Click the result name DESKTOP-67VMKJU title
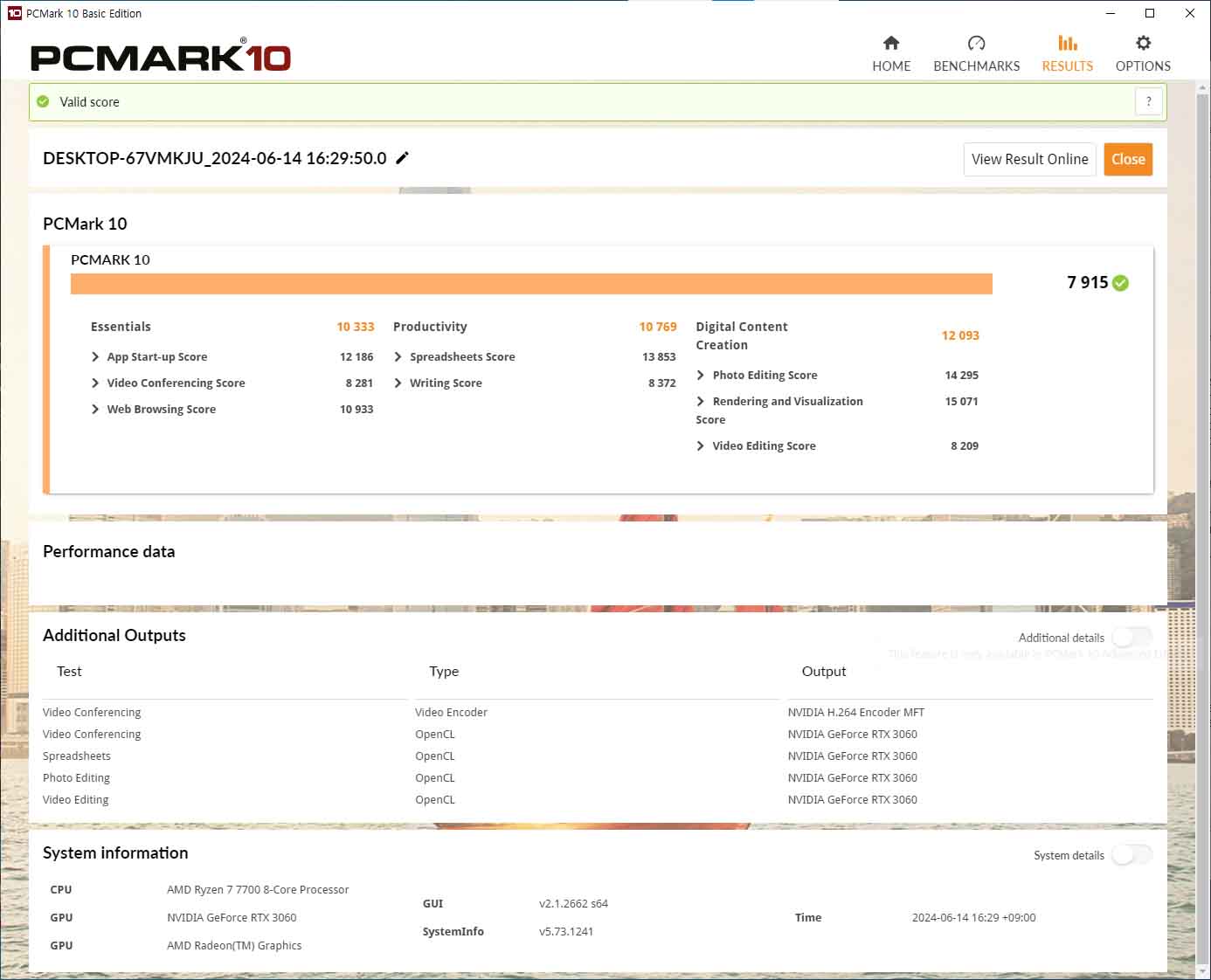The image size is (1211, 980). [x=215, y=158]
